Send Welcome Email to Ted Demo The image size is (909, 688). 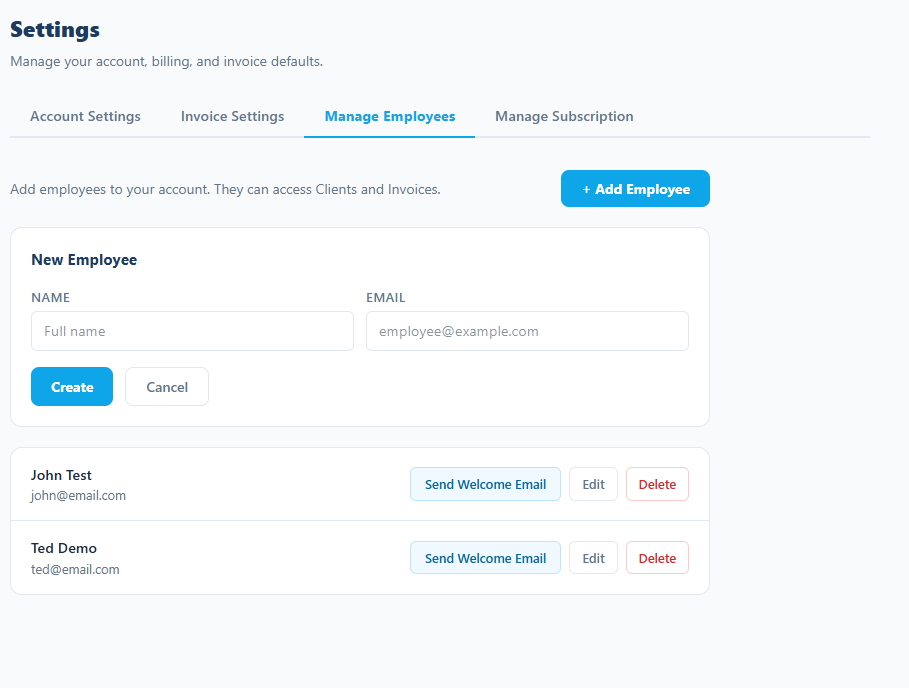pos(485,558)
